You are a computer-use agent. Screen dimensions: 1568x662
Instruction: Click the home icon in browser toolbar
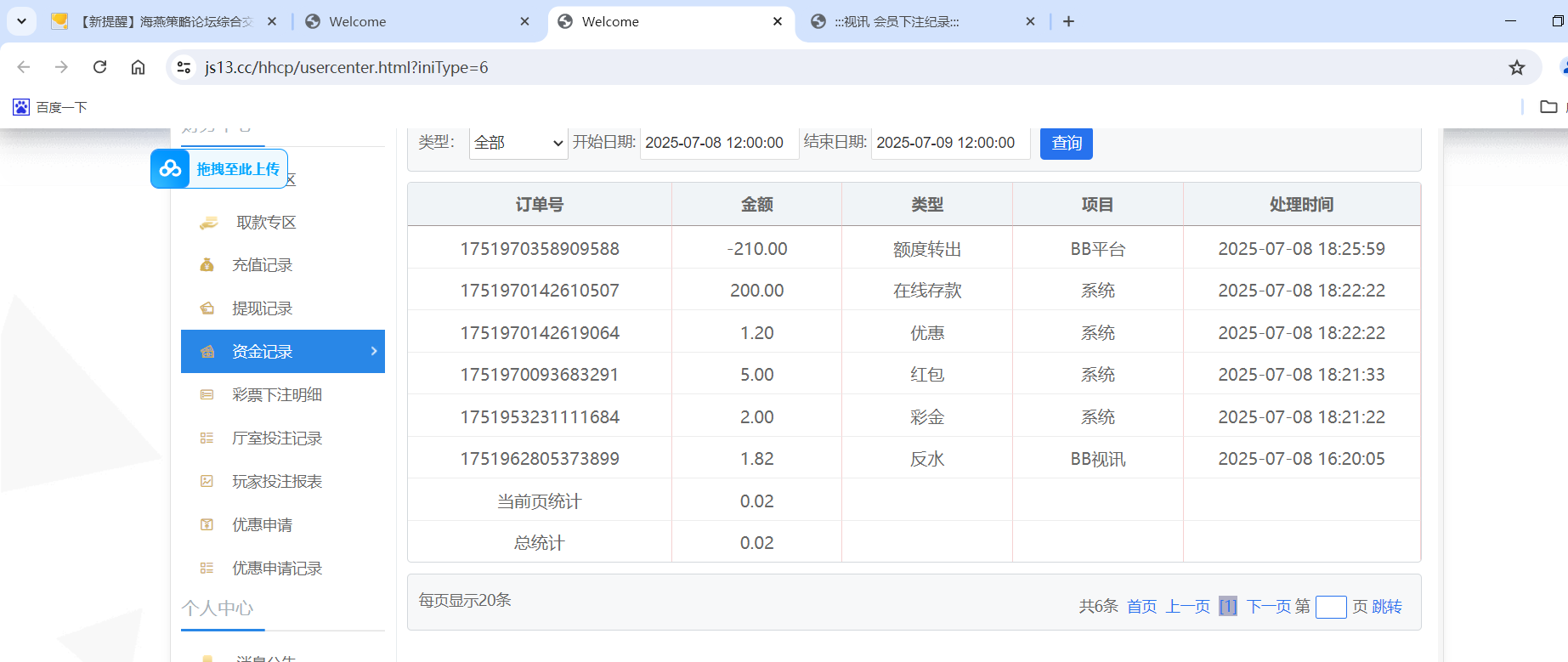[138, 67]
